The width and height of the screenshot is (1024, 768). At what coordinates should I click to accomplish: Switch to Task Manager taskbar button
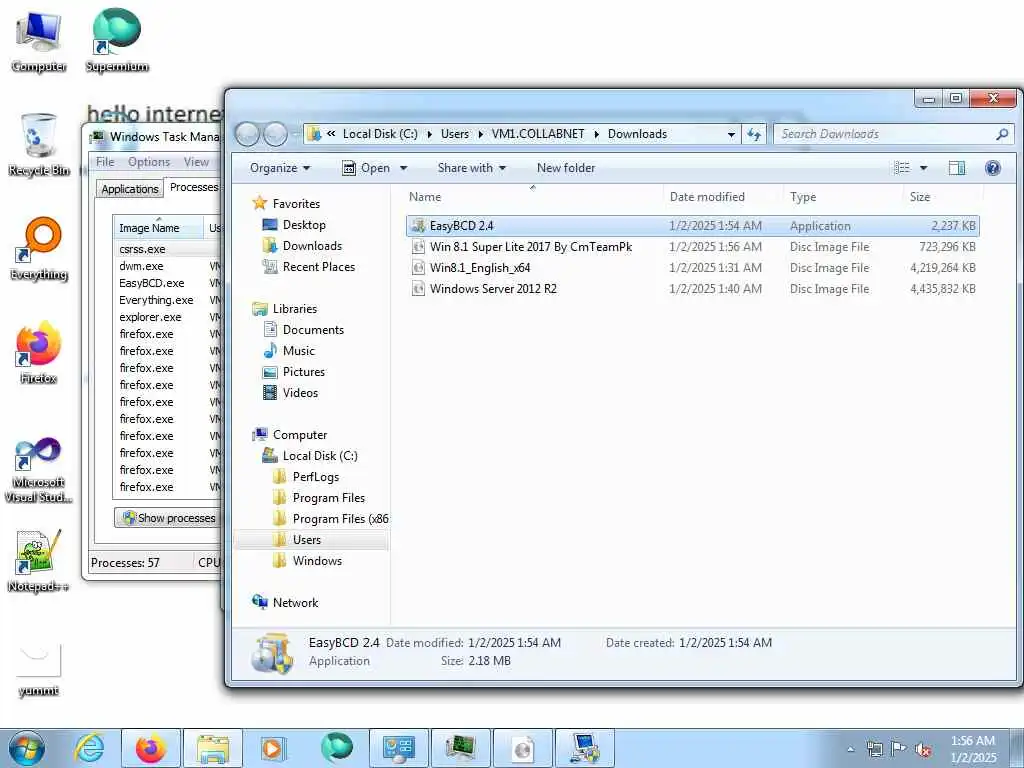coord(460,748)
